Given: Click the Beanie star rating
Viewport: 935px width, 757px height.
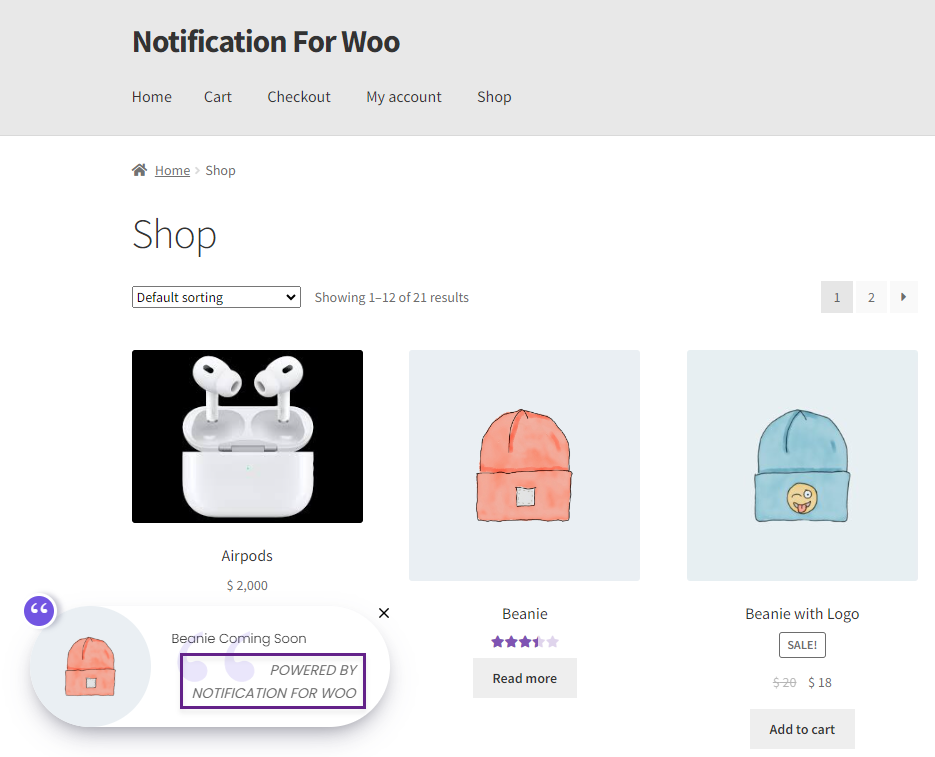Looking at the screenshot, I should point(525,642).
